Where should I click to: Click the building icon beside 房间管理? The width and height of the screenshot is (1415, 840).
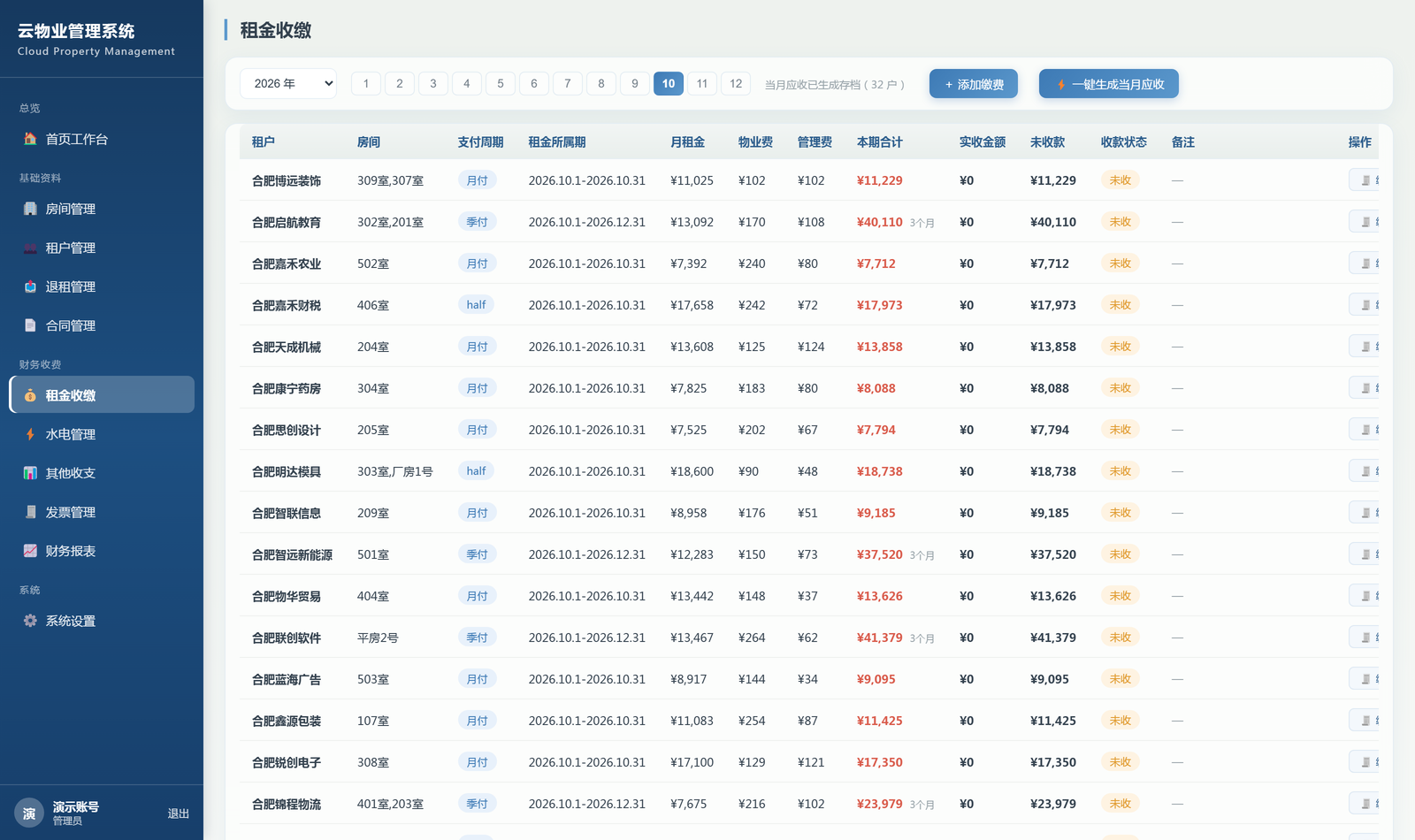coord(30,209)
